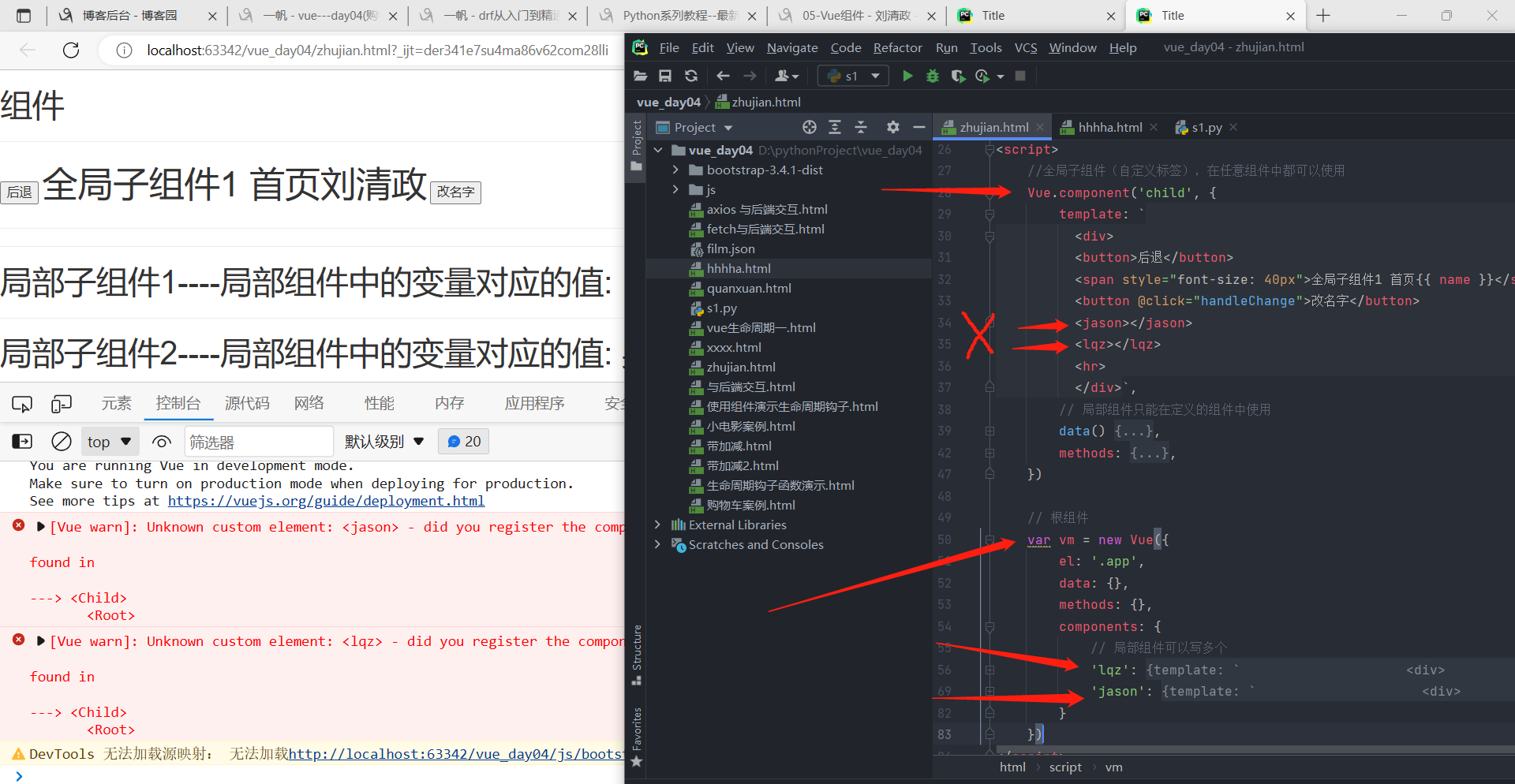
Task: Toggle fold marker on the 'jason' template line
Action: pos(989,692)
